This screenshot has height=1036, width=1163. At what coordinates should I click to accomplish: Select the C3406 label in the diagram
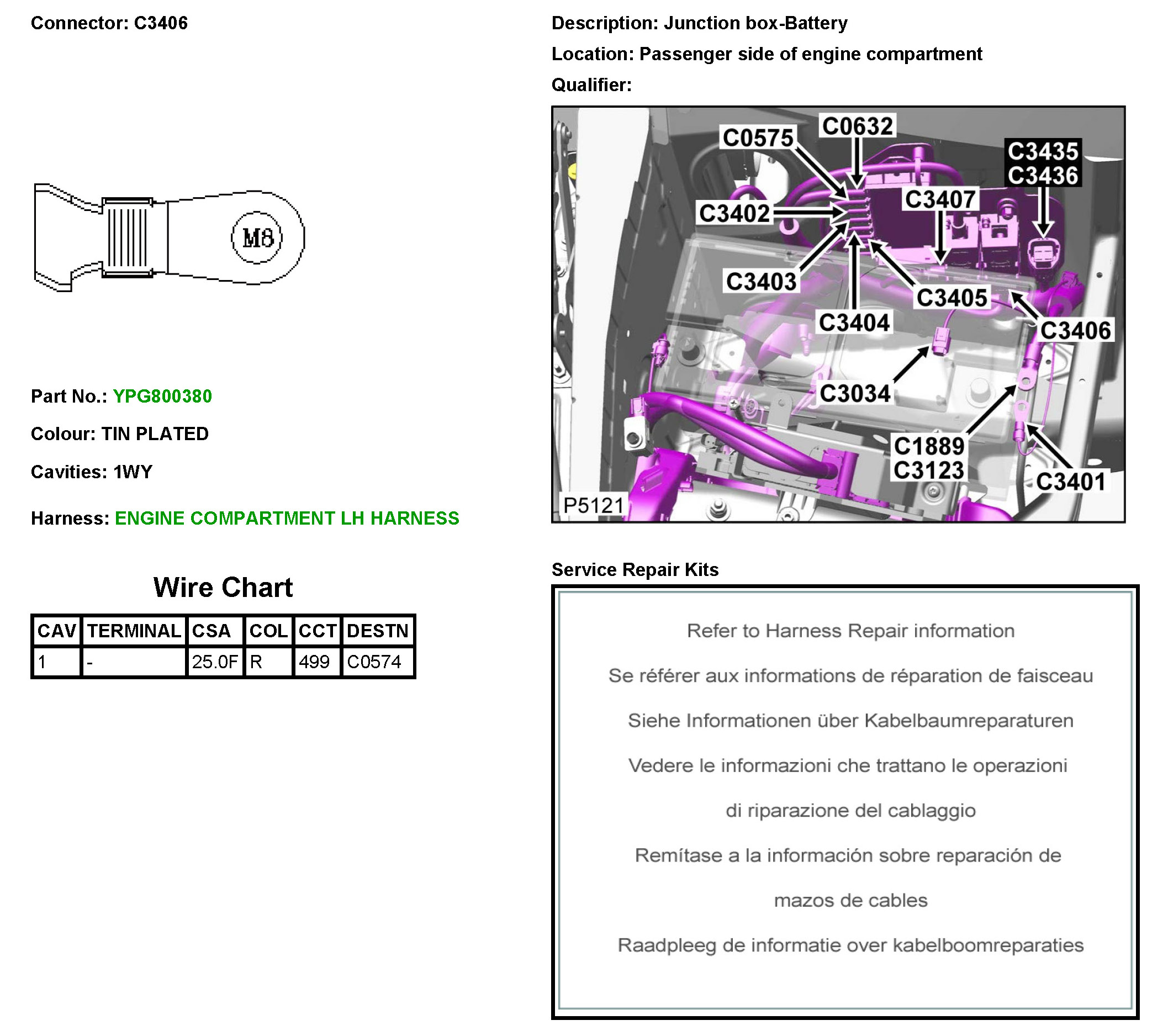pyautogui.click(x=1075, y=331)
